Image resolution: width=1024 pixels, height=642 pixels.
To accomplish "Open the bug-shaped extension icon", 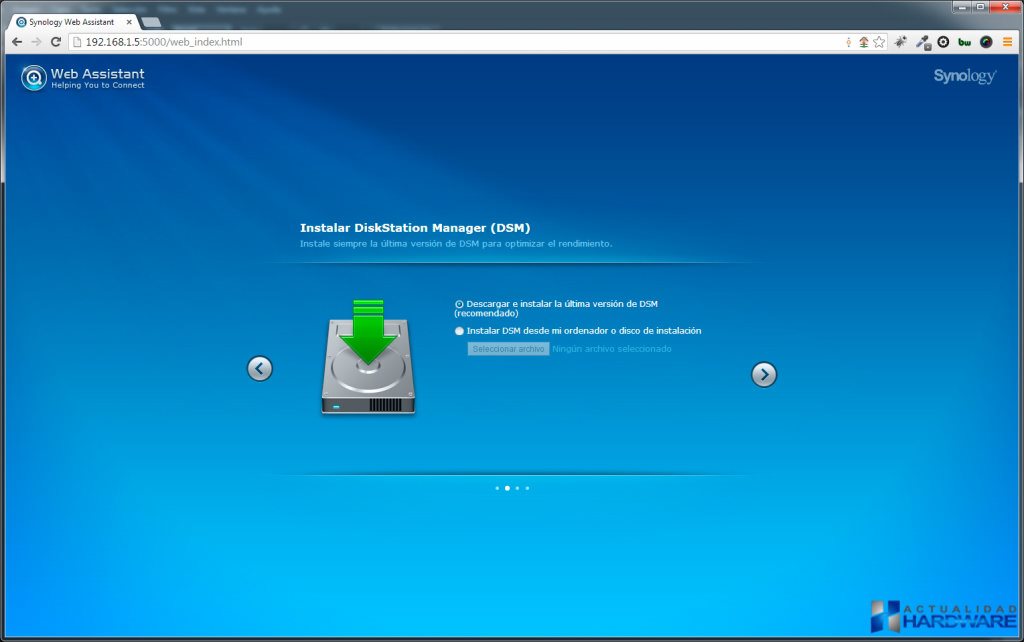I will [x=901, y=42].
